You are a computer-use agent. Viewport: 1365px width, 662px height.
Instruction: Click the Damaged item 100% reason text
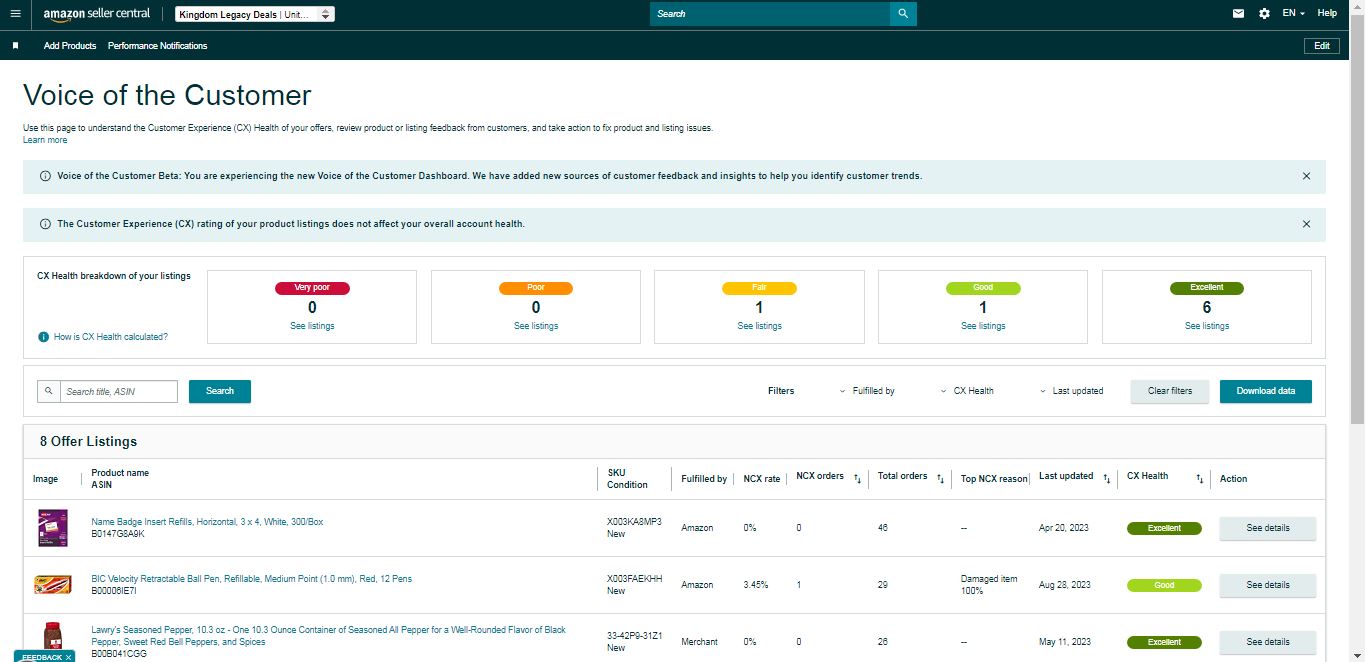(x=990, y=585)
